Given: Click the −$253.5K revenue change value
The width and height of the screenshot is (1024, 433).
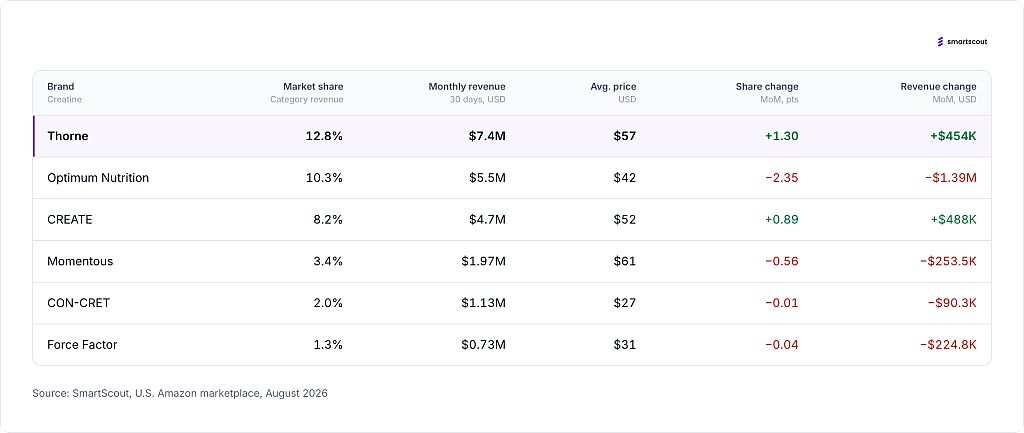Looking at the screenshot, I should 948,261.
